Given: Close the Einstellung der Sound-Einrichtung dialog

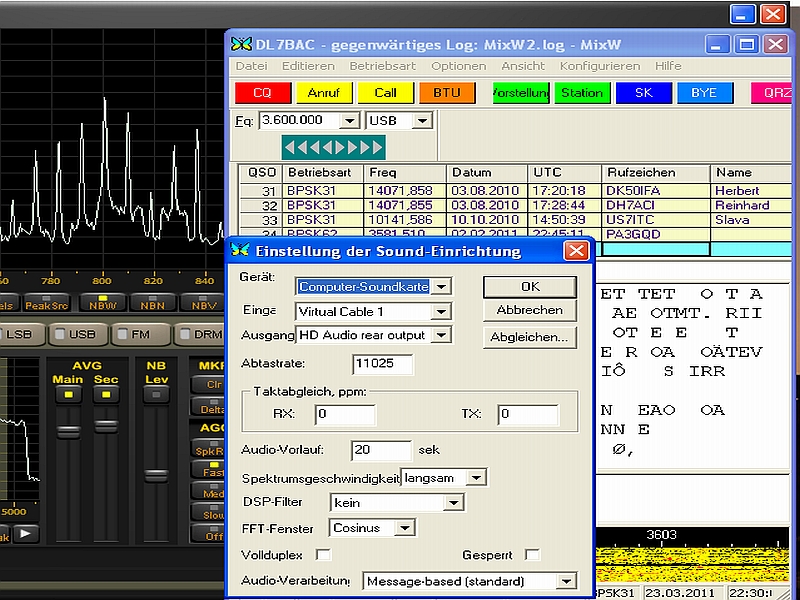Looking at the screenshot, I should click(577, 251).
